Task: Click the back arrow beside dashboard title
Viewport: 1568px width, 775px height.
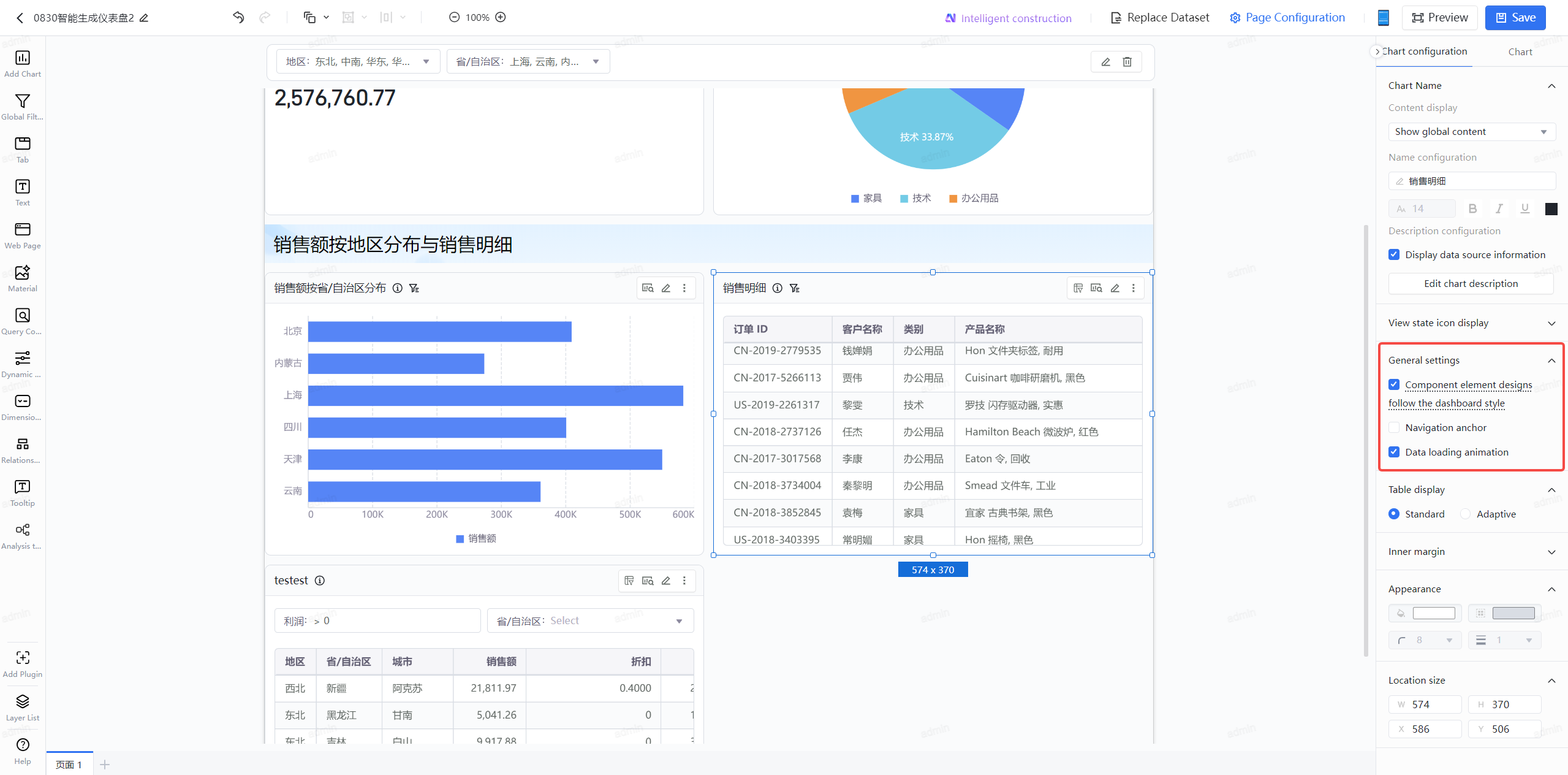Action: click(x=20, y=18)
